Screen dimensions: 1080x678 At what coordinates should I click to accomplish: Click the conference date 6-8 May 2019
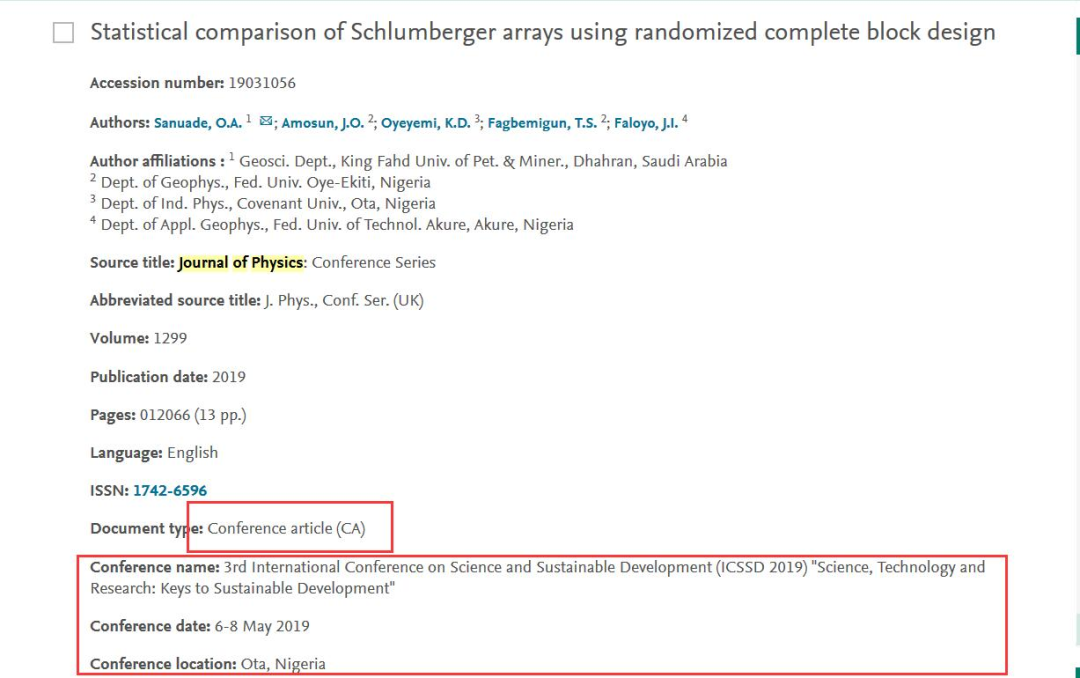click(x=262, y=626)
